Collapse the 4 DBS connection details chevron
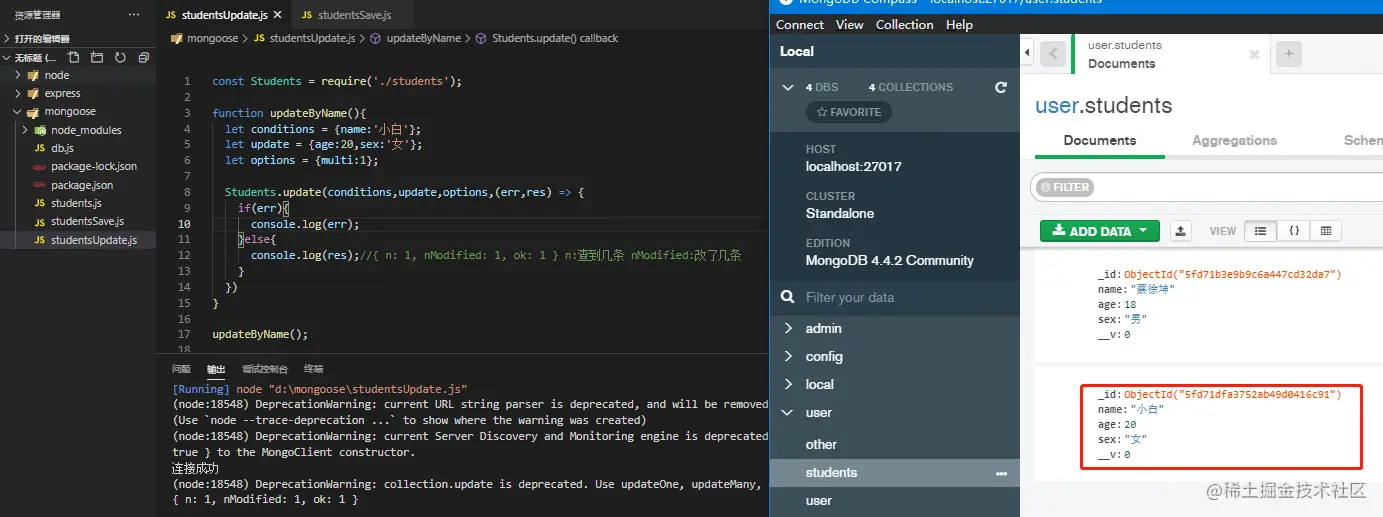The width and height of the screenshot is (1383, 517). (x=788, y=87)
